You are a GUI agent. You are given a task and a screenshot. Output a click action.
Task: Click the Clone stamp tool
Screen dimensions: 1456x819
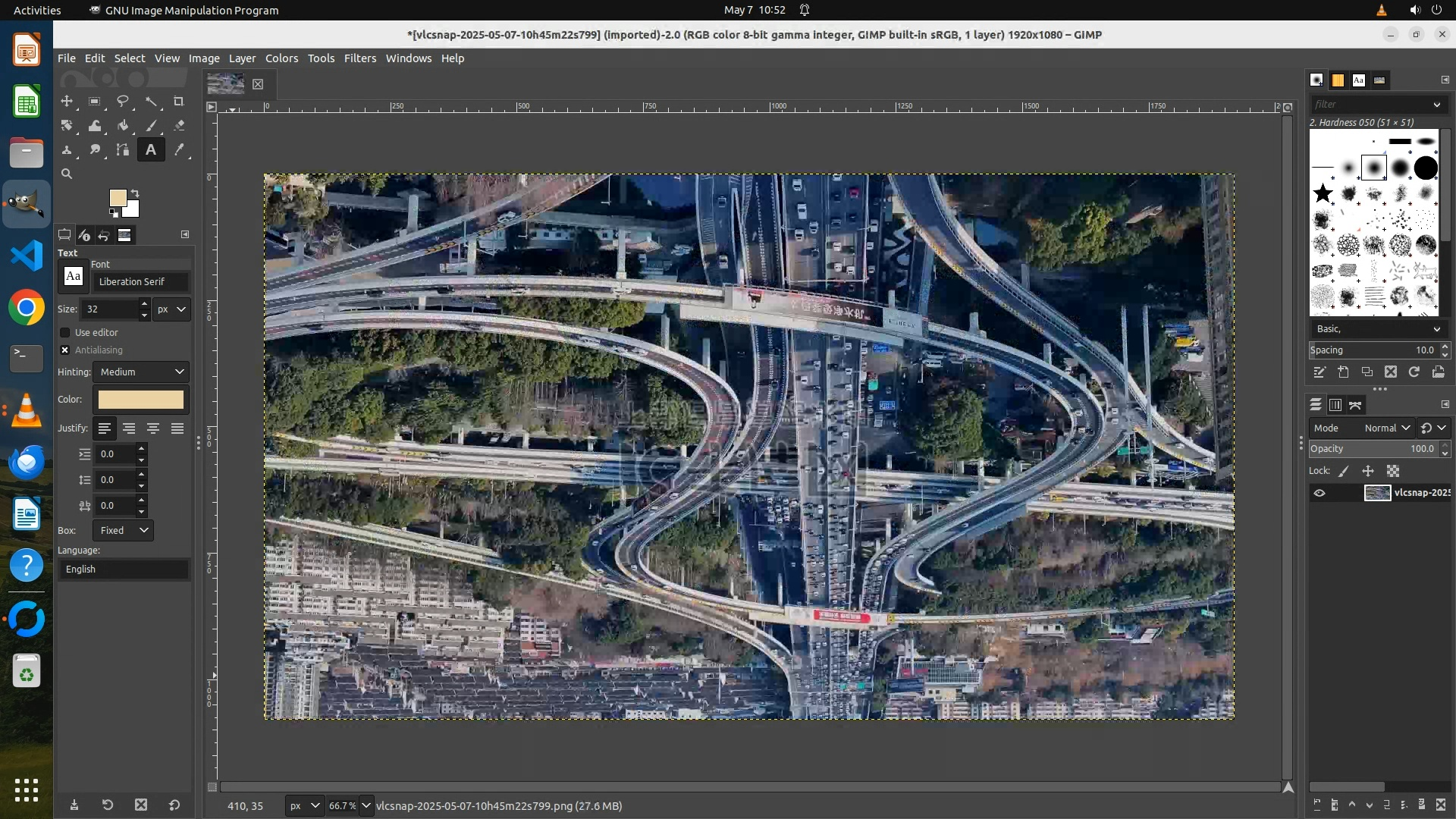coord(67,150)
